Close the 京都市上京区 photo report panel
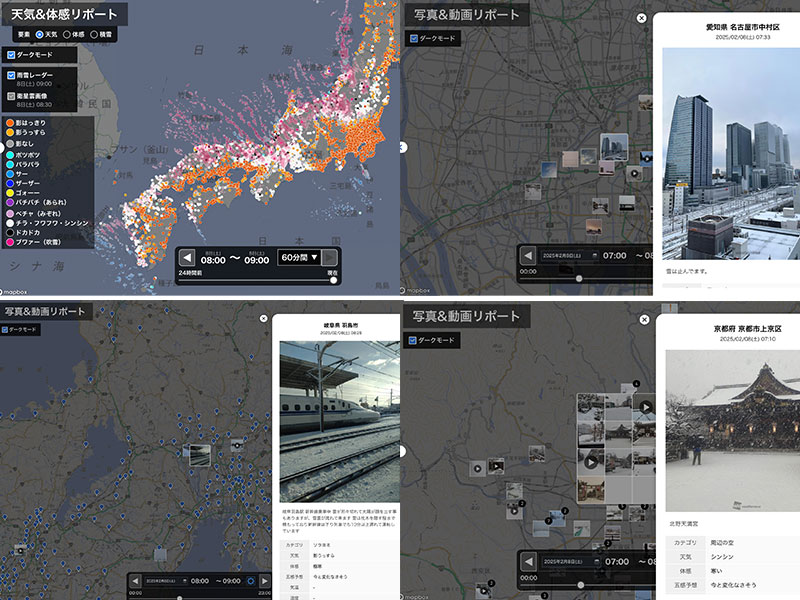The width and height of the screenshot is (800, 600). tap(642, 319)
